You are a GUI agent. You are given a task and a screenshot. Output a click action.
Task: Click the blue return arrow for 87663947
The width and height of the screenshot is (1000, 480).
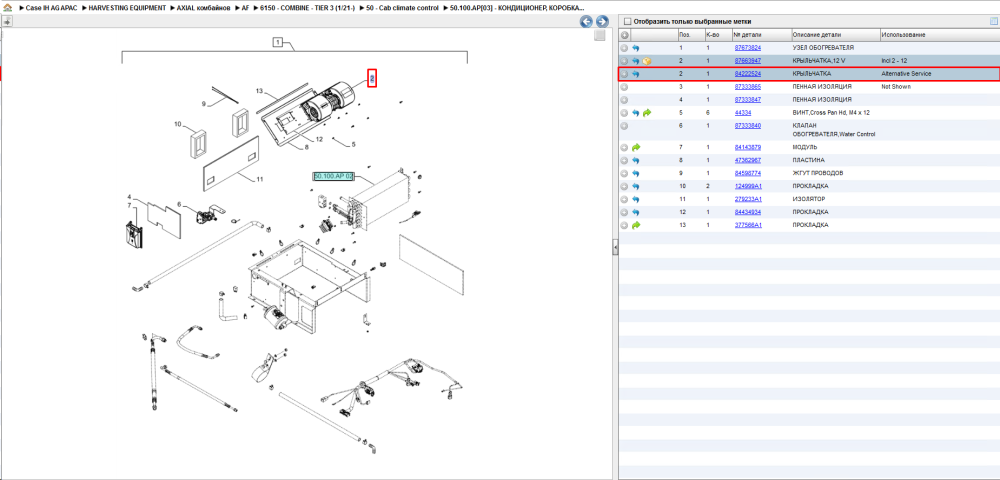click(x=636, y=61)
